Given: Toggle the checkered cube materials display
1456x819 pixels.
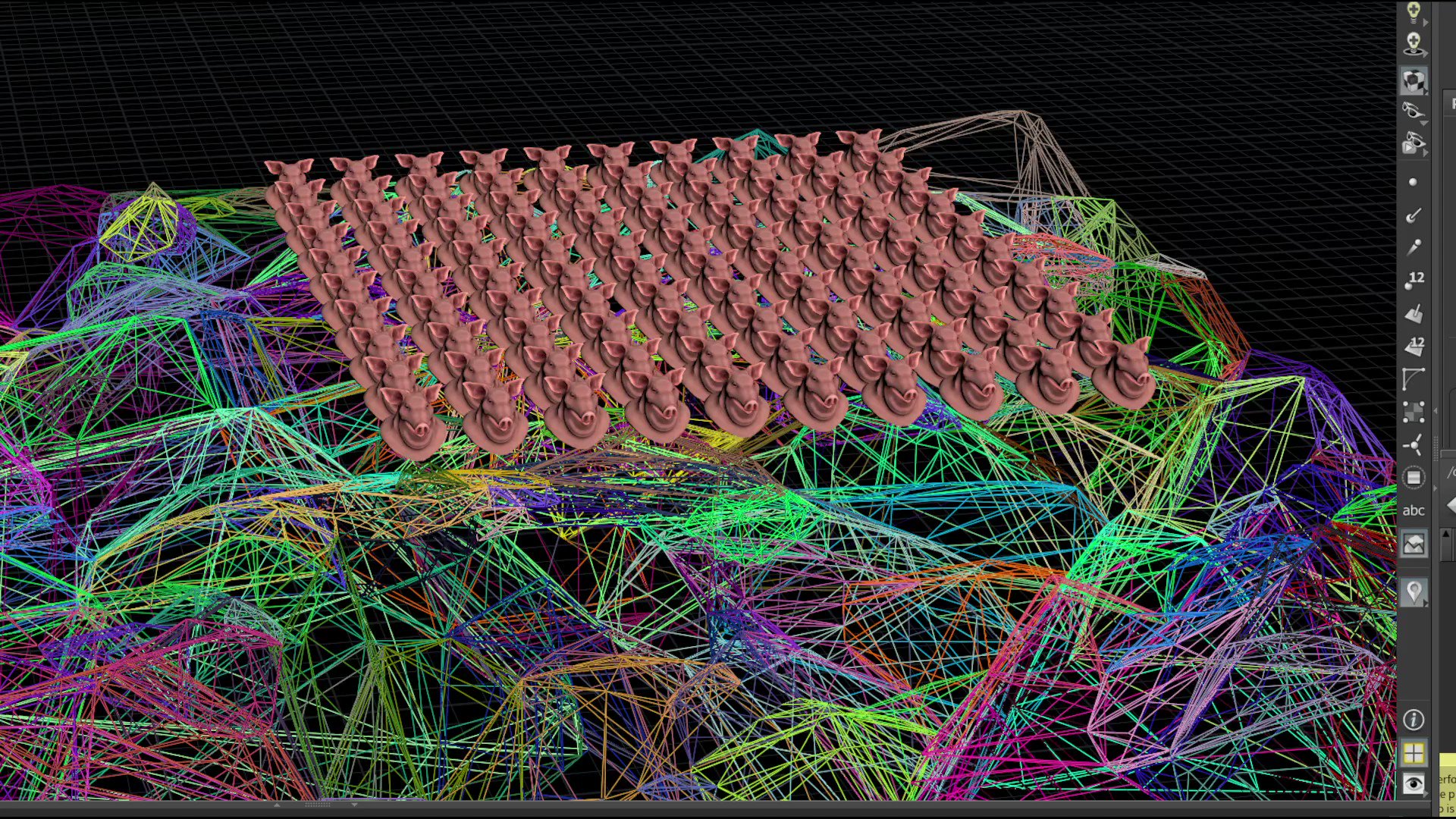Looking at the screenshot, I should pos(1413,80).
